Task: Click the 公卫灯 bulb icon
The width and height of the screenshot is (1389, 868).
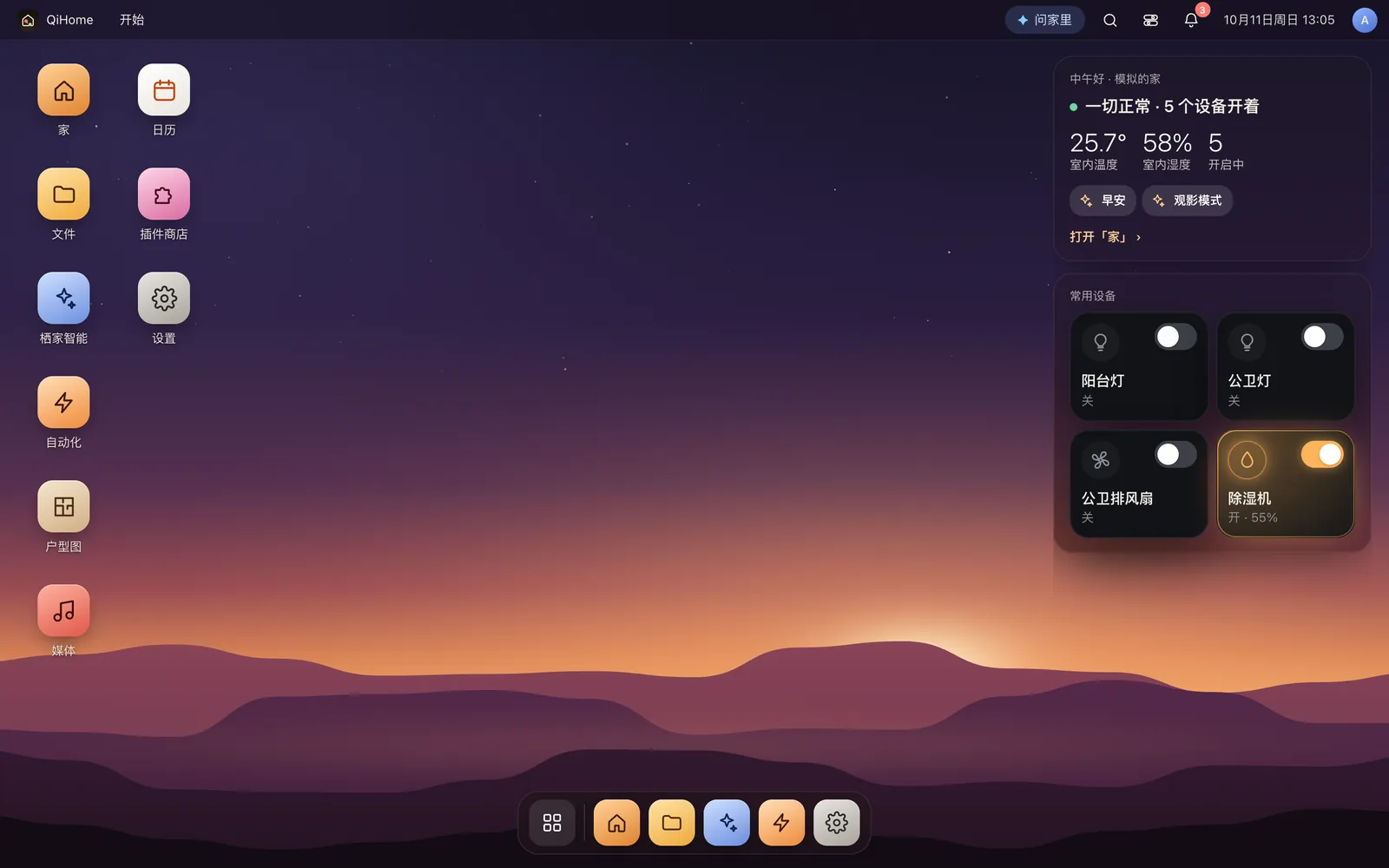Action: click(x=1247, y=342)
